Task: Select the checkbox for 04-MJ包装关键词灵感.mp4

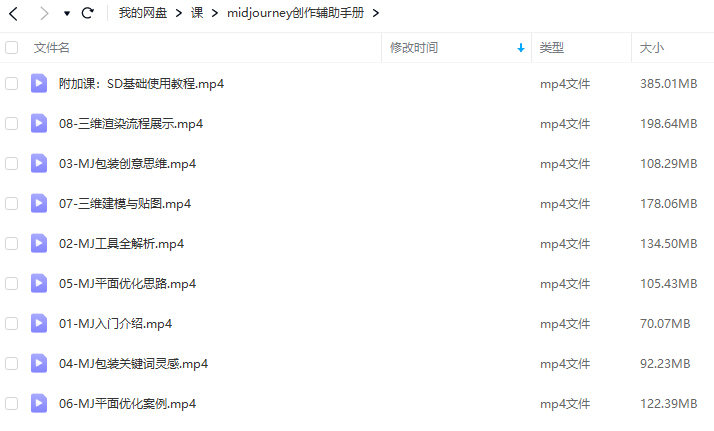Action: [11, 364]
